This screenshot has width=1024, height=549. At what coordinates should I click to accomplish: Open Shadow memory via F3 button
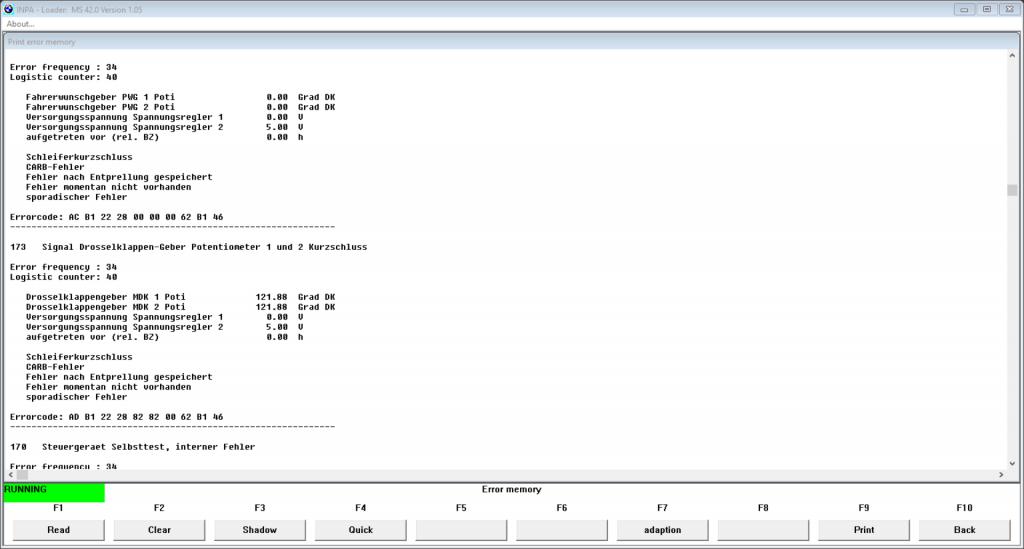pyautogui.click(x=260, y=530)
